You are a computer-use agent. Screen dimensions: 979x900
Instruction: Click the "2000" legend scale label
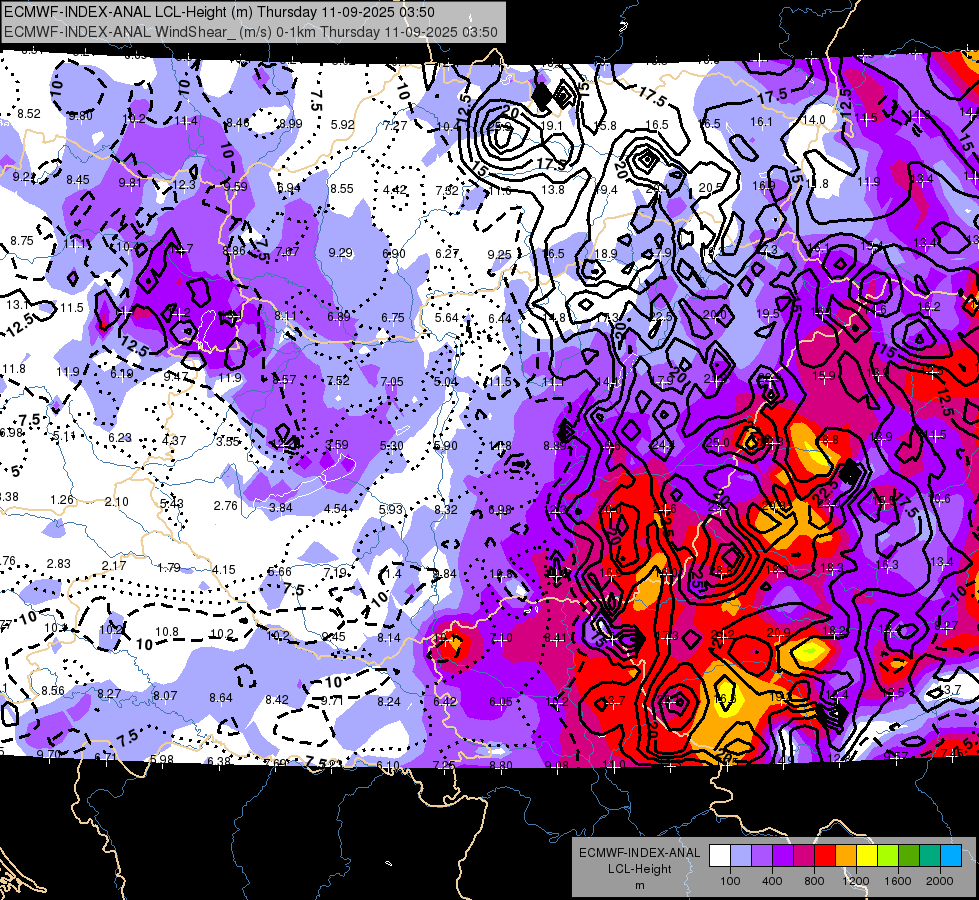(940, 881)
